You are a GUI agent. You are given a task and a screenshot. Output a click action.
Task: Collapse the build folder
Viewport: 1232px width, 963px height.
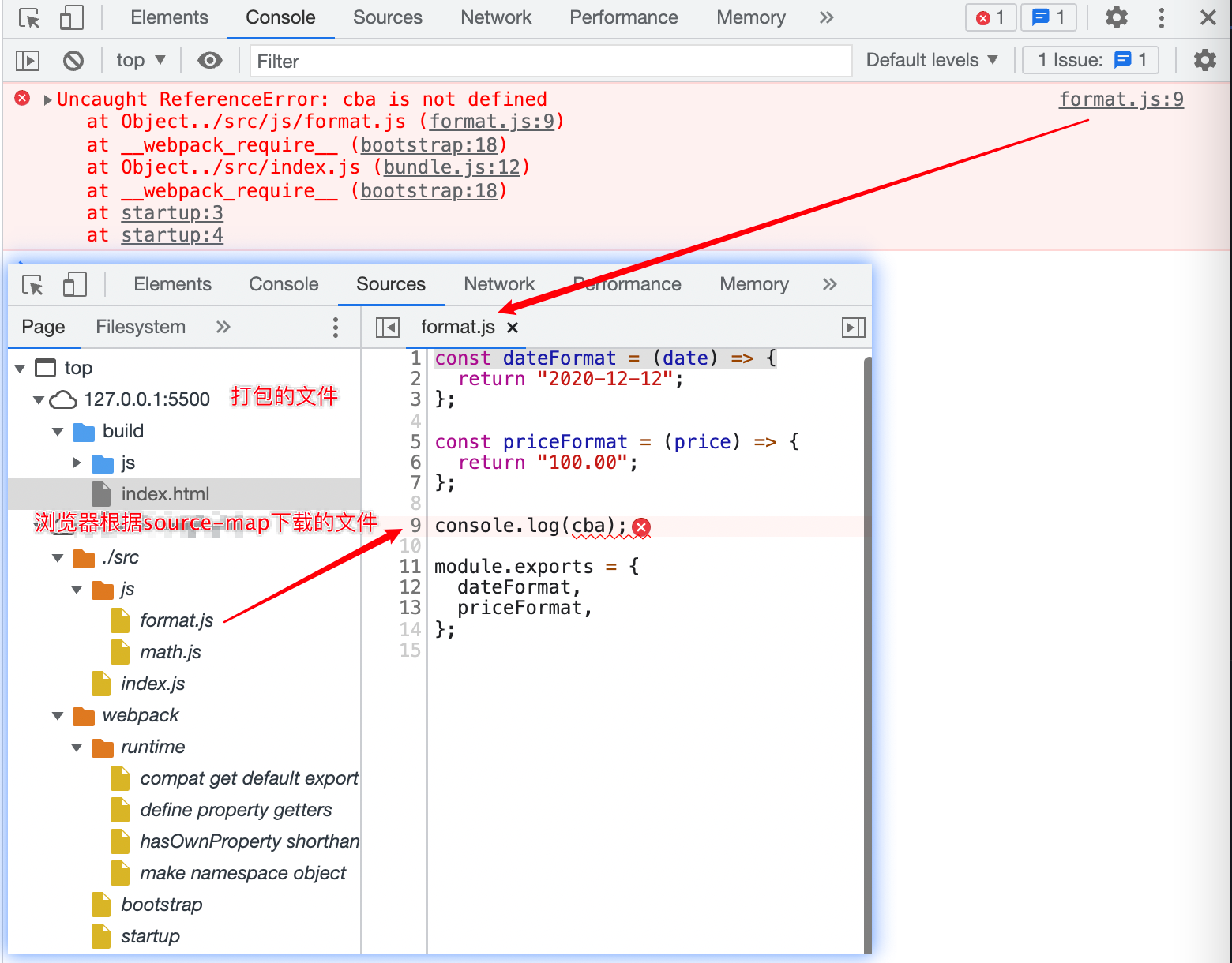tap(58, 431)
